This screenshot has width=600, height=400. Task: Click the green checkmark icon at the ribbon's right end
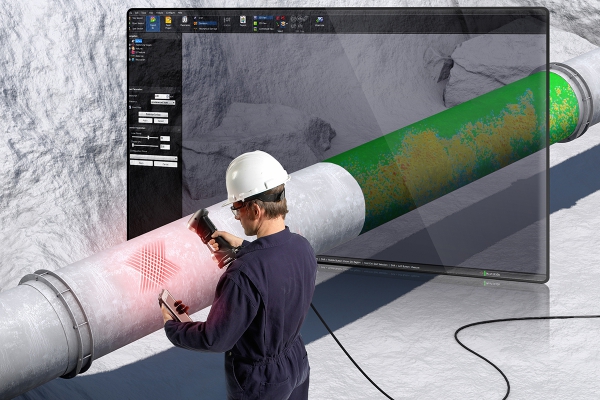pos(319,20)
